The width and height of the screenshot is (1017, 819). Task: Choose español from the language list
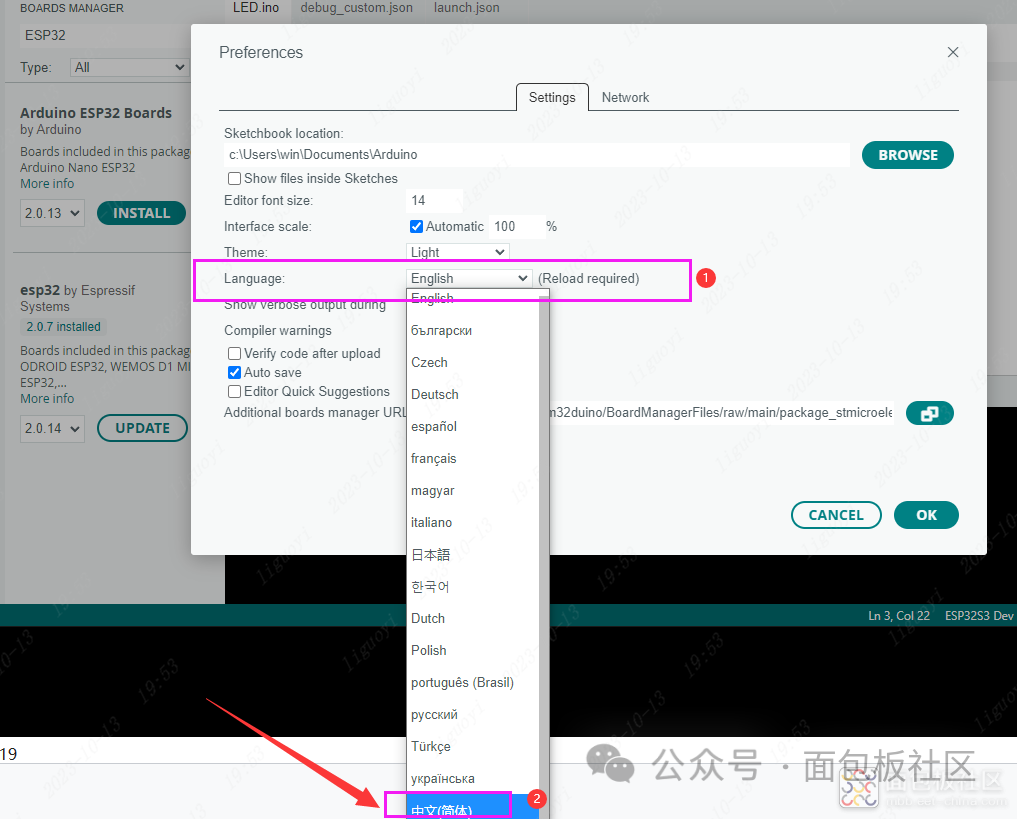(x=473, y=426)
